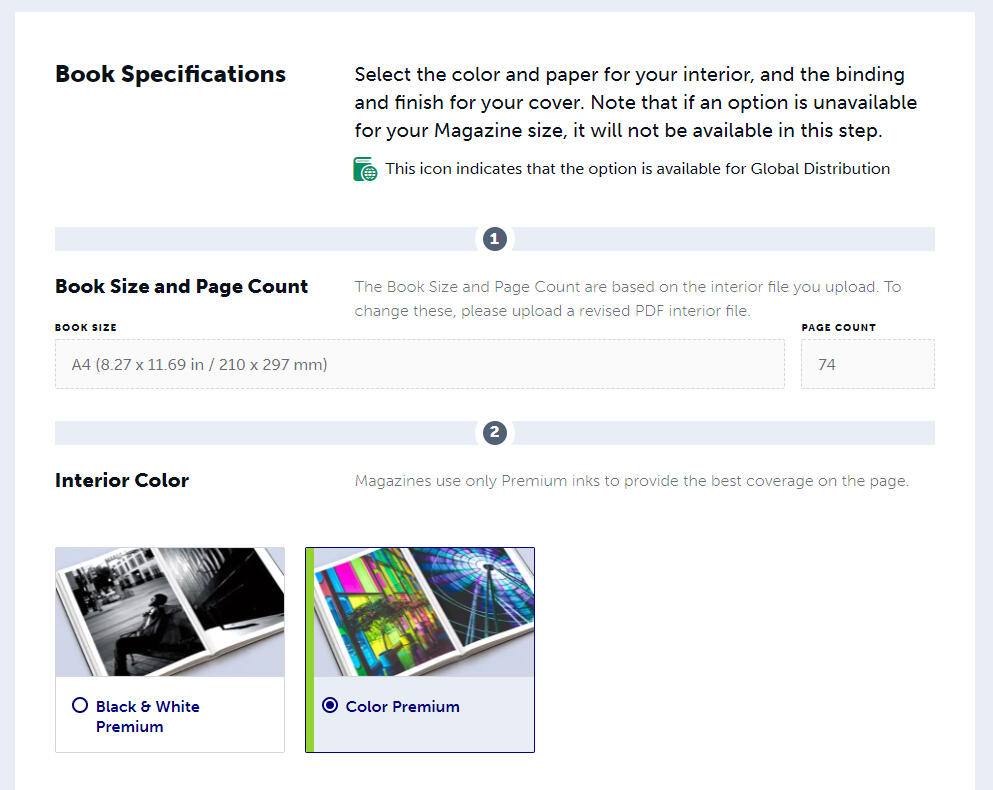This screenshot has width=993, height=790.
Task: Click the "Interior Color" heading
Action: (122, 480)
